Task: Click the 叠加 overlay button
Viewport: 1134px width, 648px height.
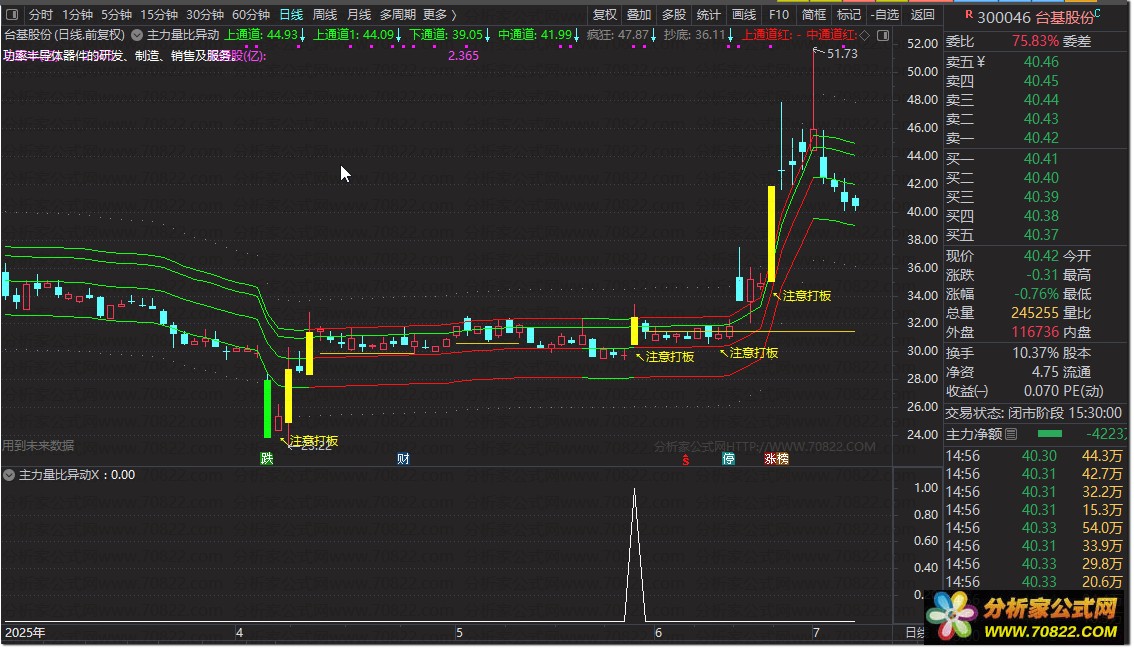Action: (639, 14)
